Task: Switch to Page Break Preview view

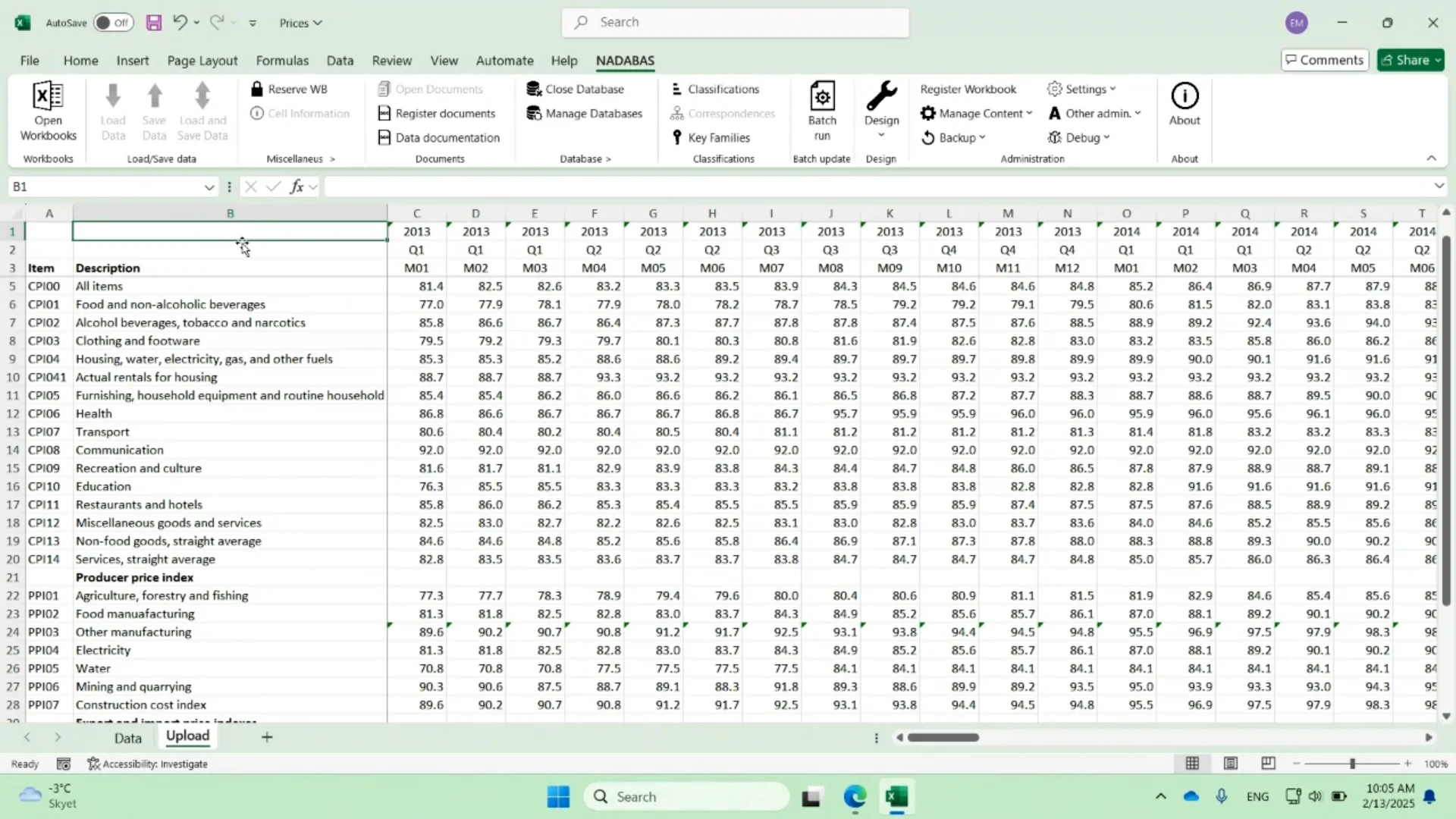Action: tap(1268, 763)
